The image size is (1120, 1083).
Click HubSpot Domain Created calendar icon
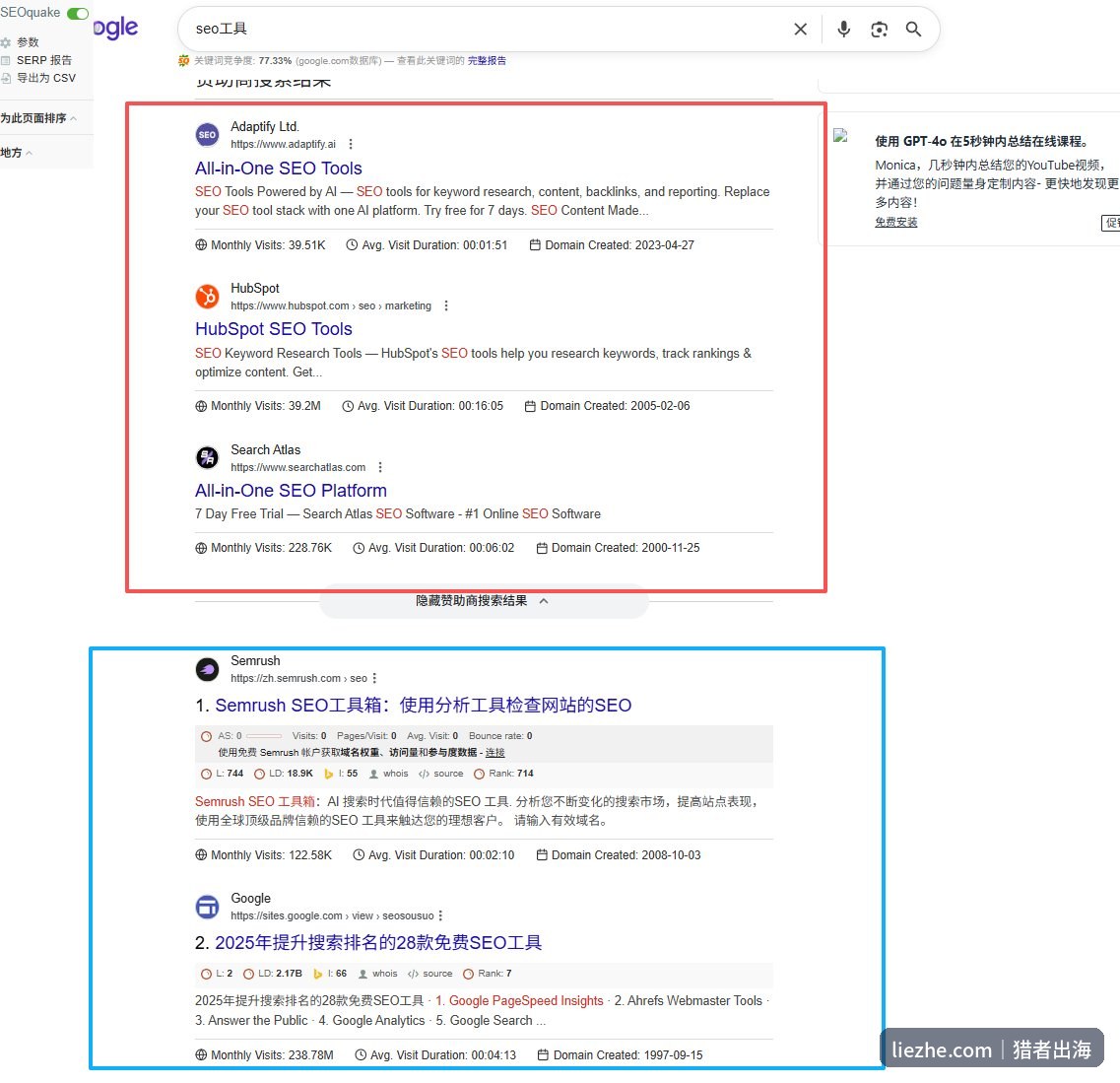(530, 406)
